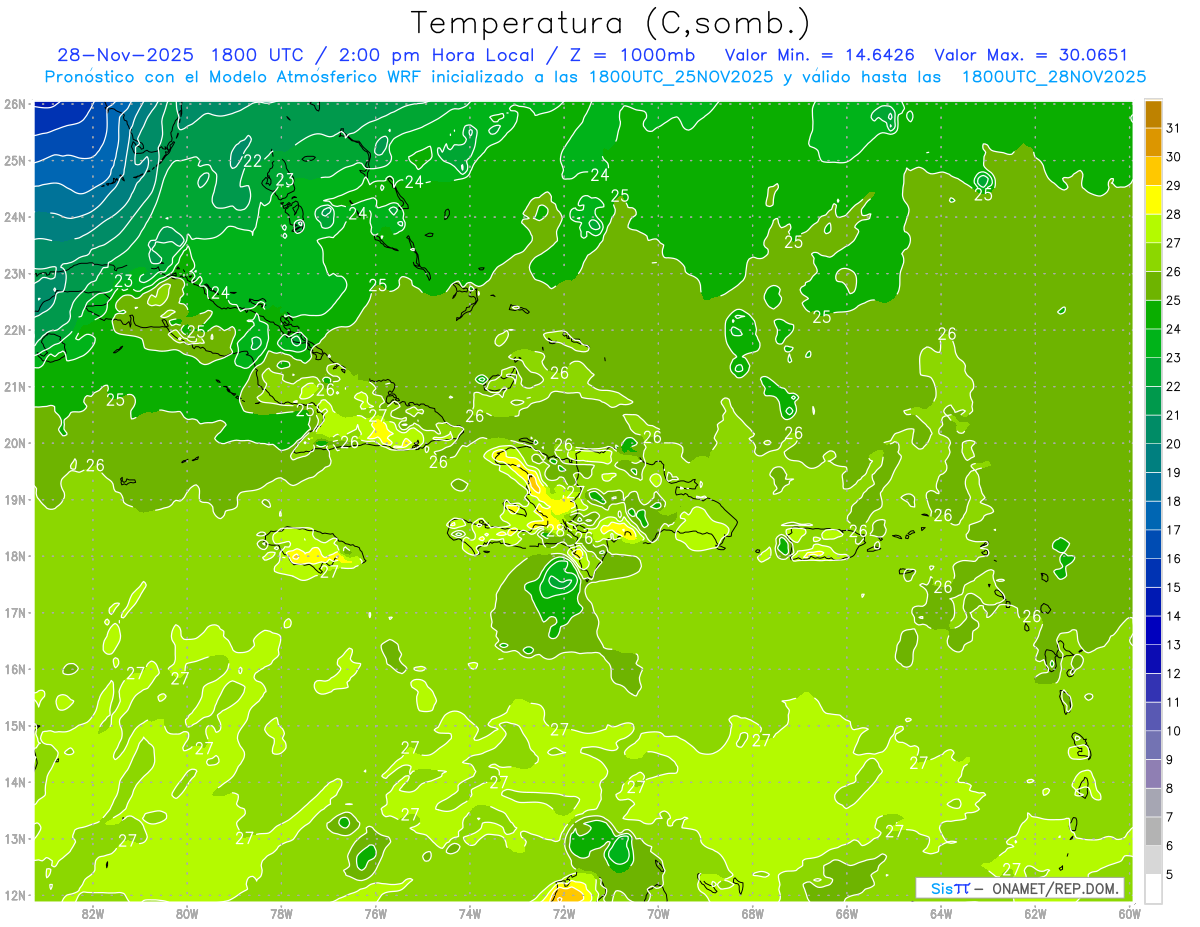This screenshot has width=1200, height=927.
Task: Pick the yellow swatch between 28 and 29
Action: (1153, 200)
